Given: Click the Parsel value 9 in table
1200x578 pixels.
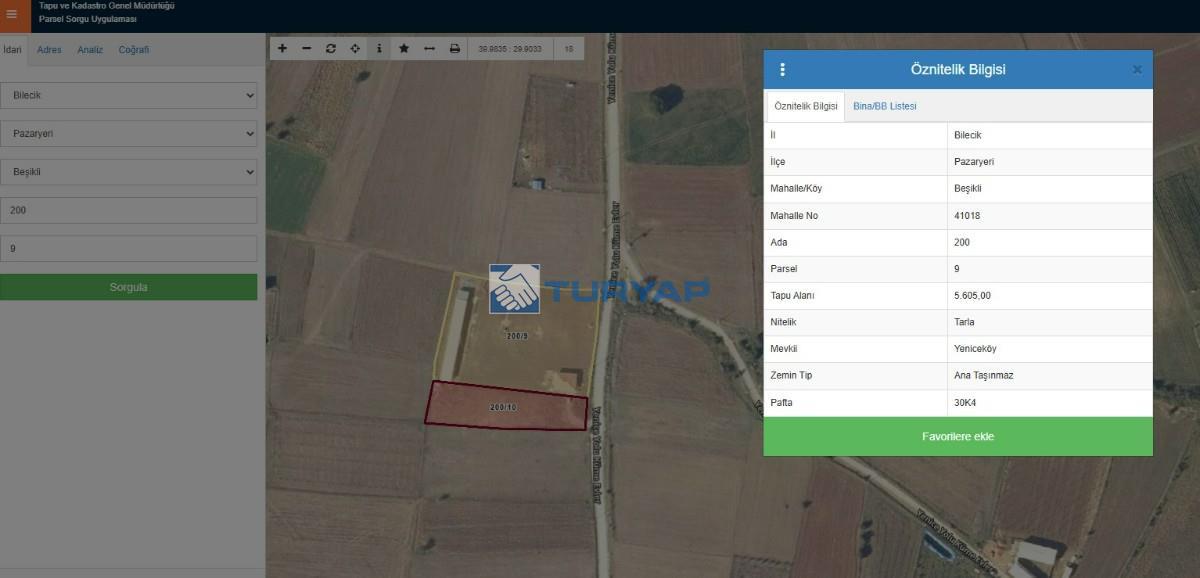Looking at the screenshot, I should click(957, 269).
